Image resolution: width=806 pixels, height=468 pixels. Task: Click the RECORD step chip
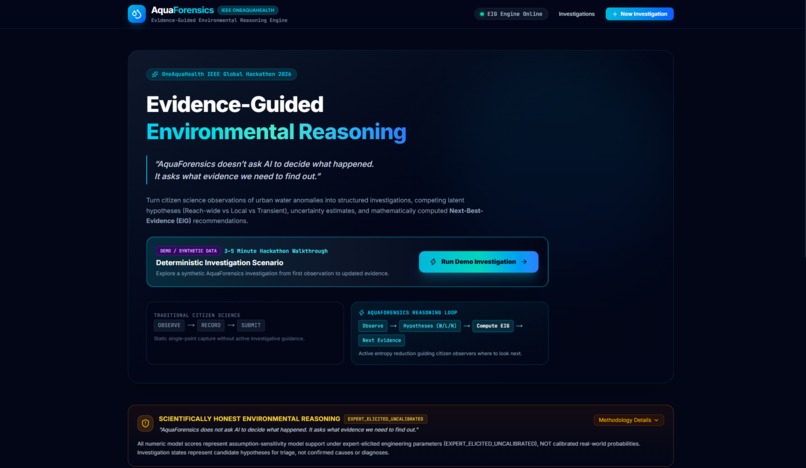(211, 326)
